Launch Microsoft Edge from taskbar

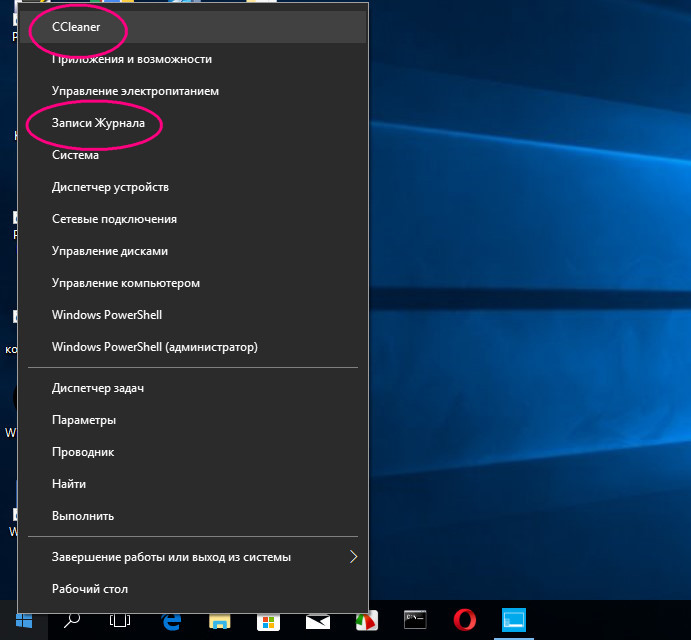pyautogui.click(x=171, y=621)
